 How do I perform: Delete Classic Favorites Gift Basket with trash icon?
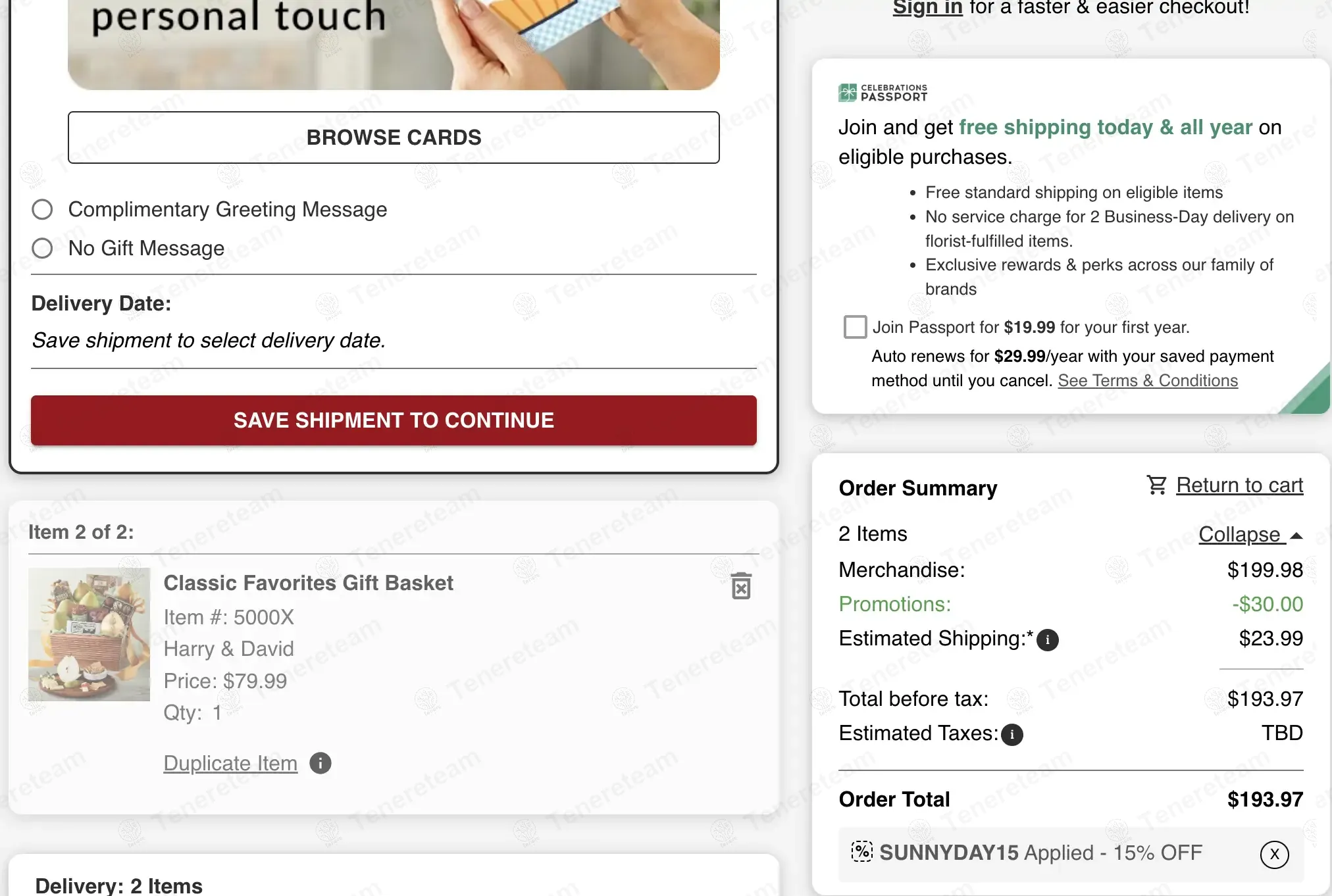tap(741, 585)
